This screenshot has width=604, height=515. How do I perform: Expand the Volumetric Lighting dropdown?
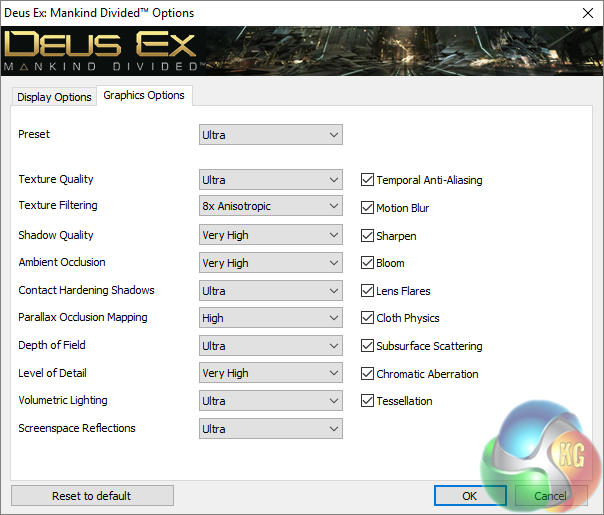tap(270, 401)
